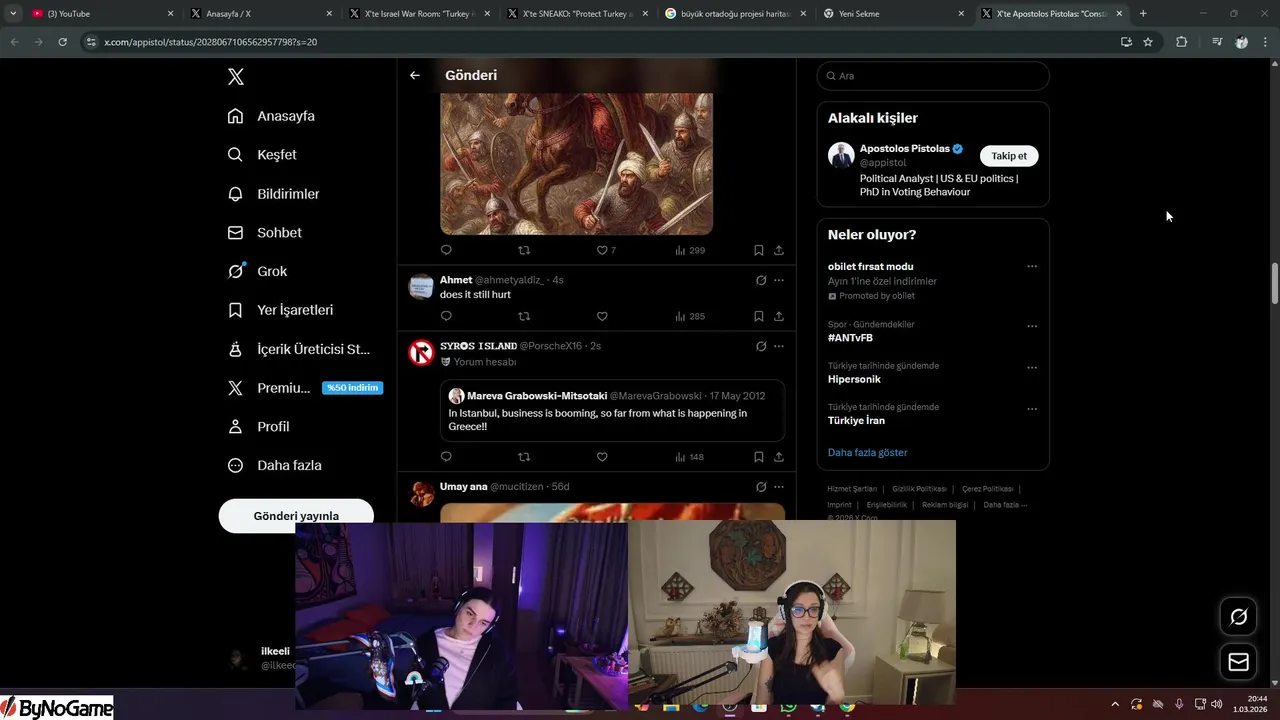Open more options for #ANTvFB trend
Image resolution: width=1280 pixels, height=720 pixels.
pos(1032,326)
